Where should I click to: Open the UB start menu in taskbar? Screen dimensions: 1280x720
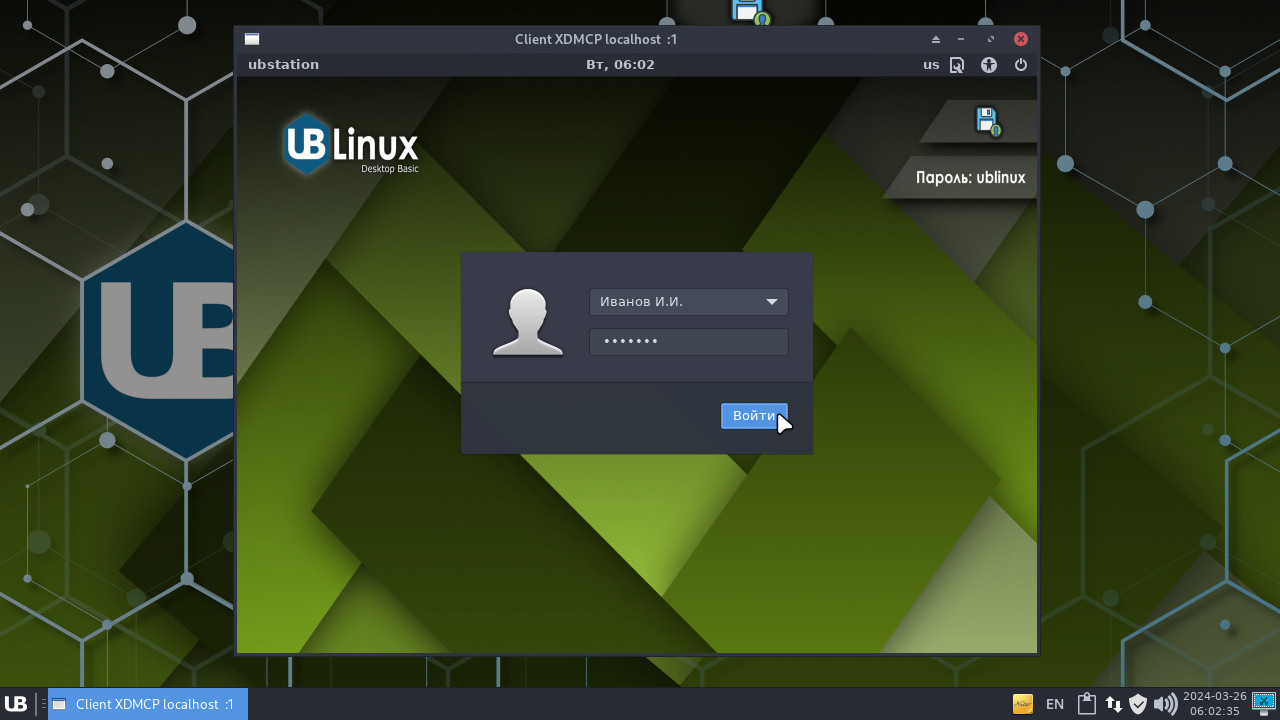point(16,704)
